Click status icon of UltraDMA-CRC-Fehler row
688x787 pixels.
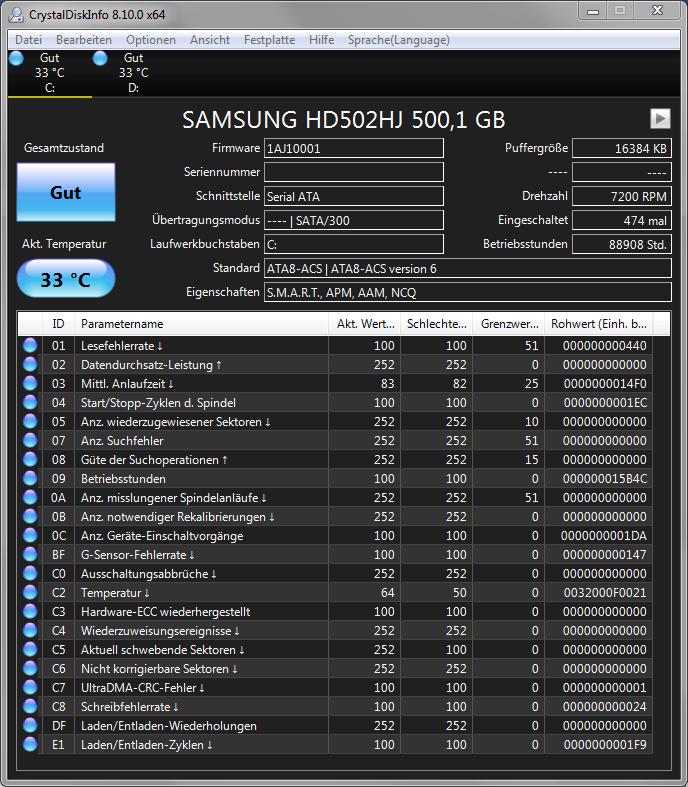[x=30, y=688]
